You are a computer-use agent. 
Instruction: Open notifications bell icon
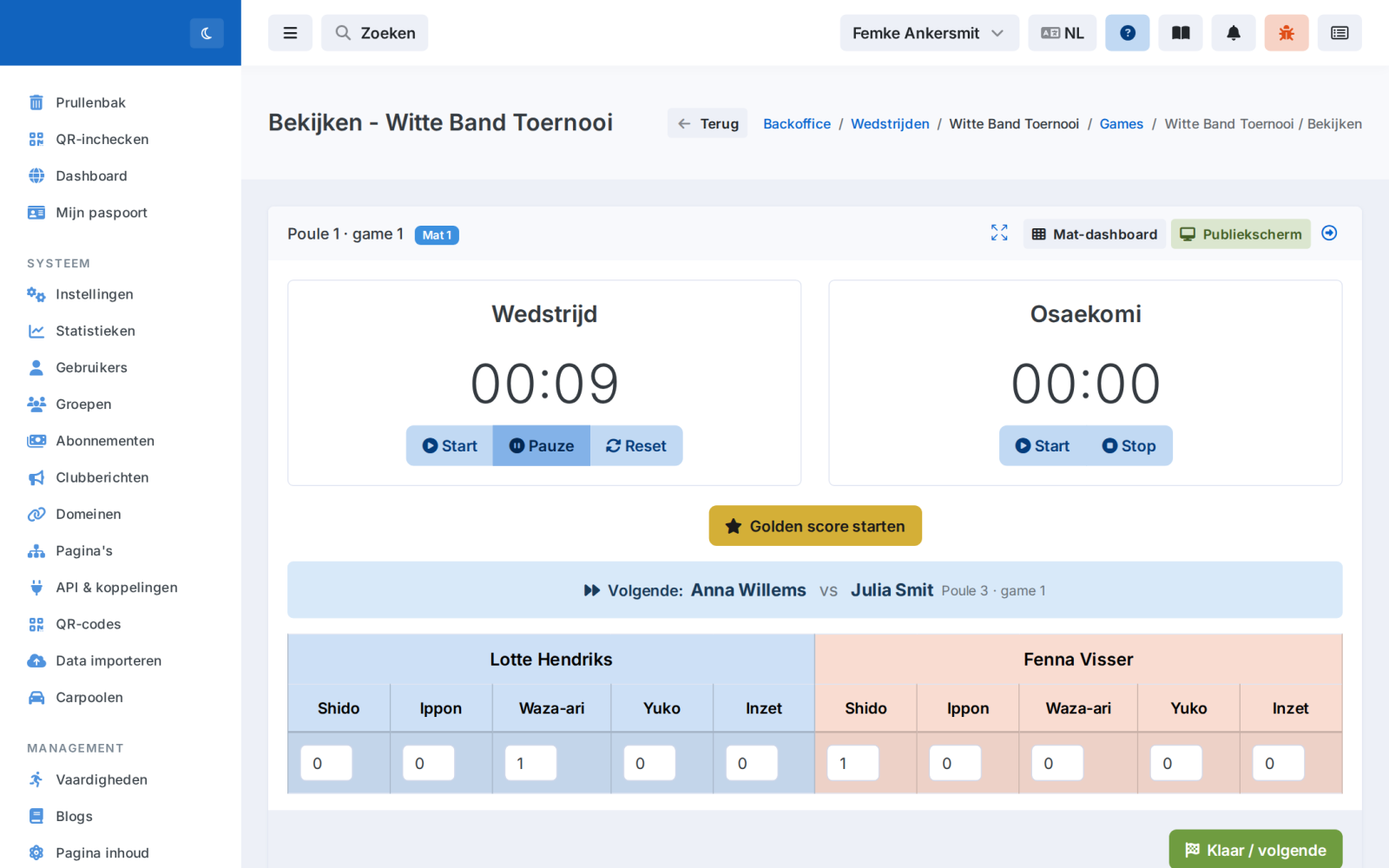coord(1234,33)
